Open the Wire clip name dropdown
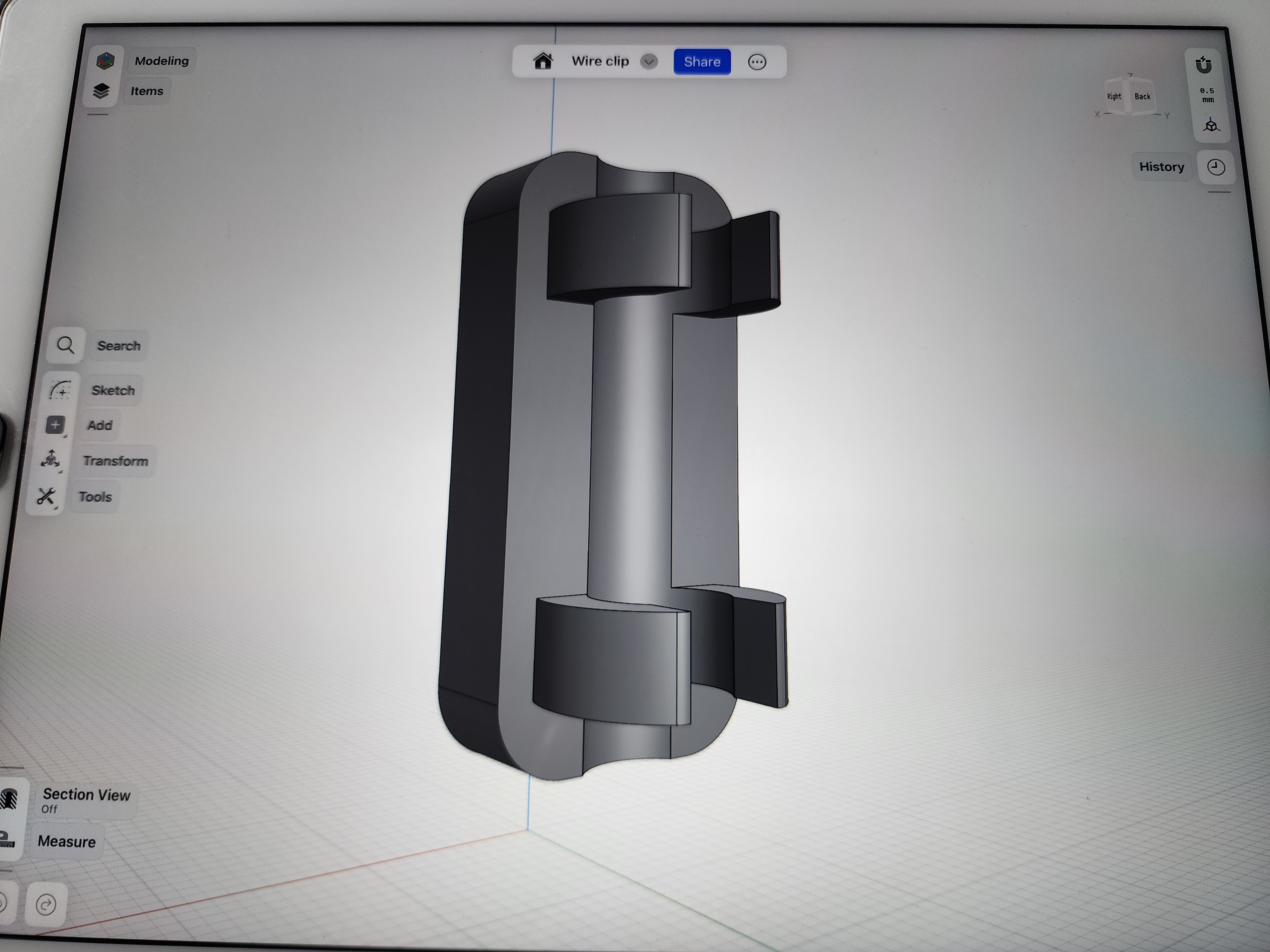 click(x=649, y=62)
